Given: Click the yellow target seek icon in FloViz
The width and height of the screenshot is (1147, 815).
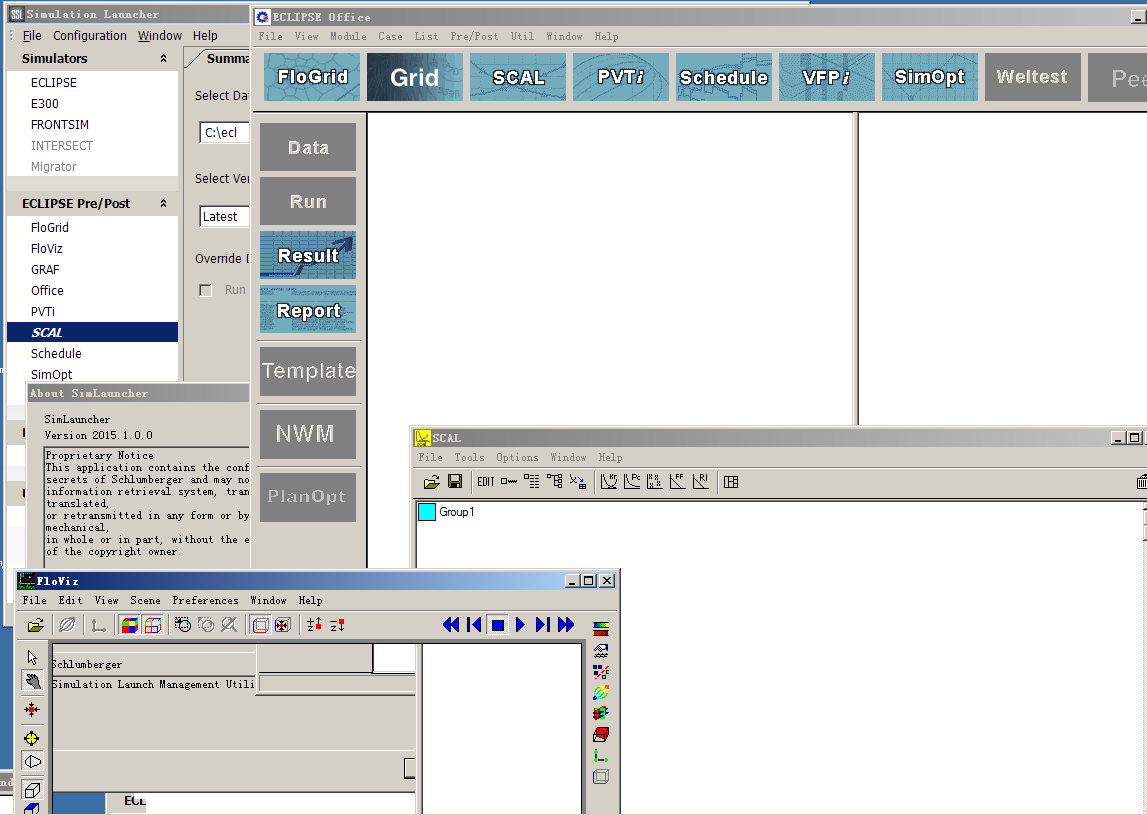Looking at the screenshot, I should (x=32, y=738).
